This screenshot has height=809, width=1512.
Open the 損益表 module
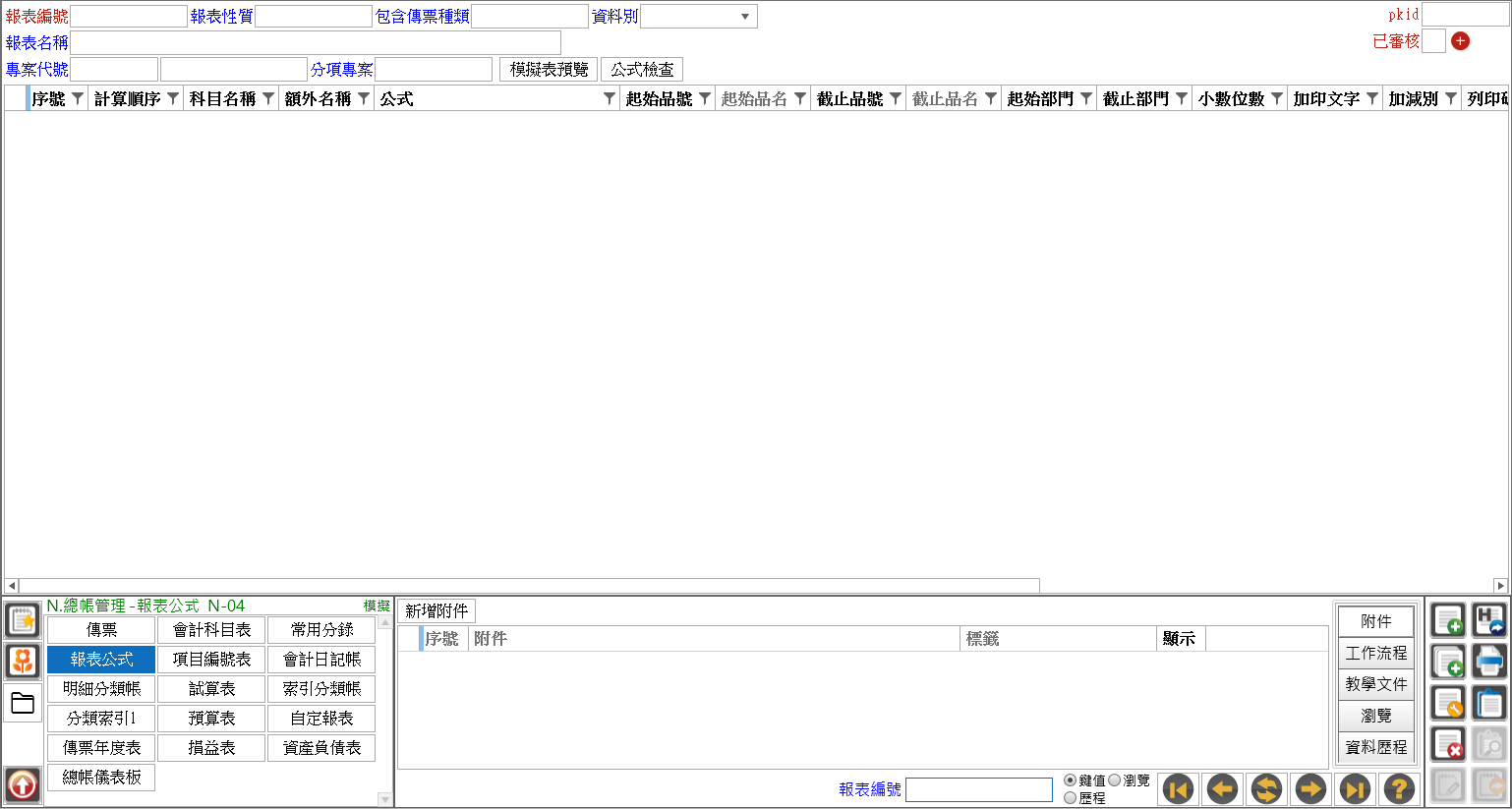pyautogui.click(x=211, y=748)
